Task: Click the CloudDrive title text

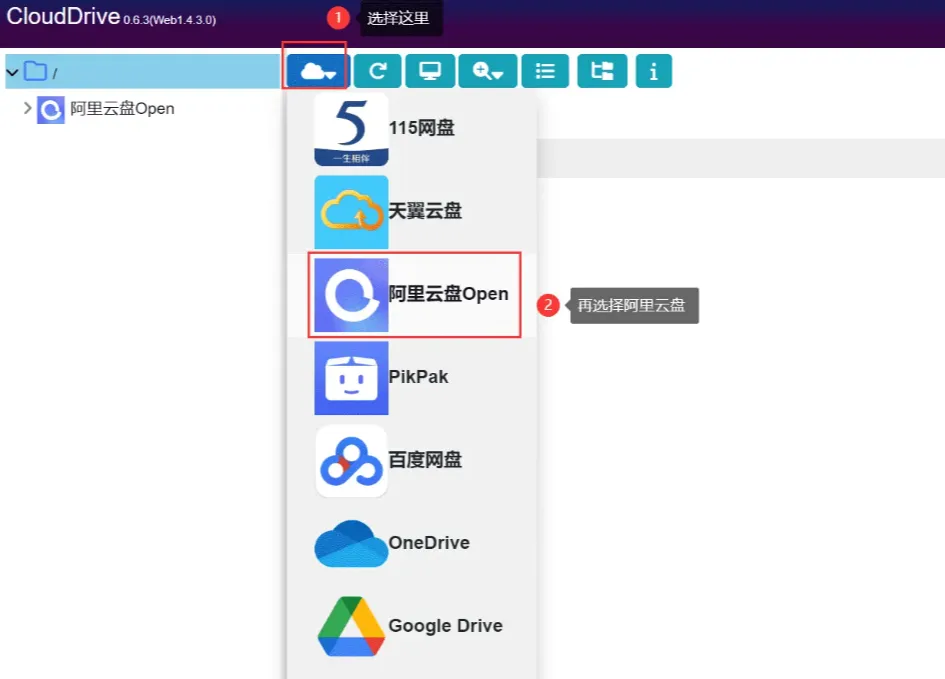Action: point(63,16)
